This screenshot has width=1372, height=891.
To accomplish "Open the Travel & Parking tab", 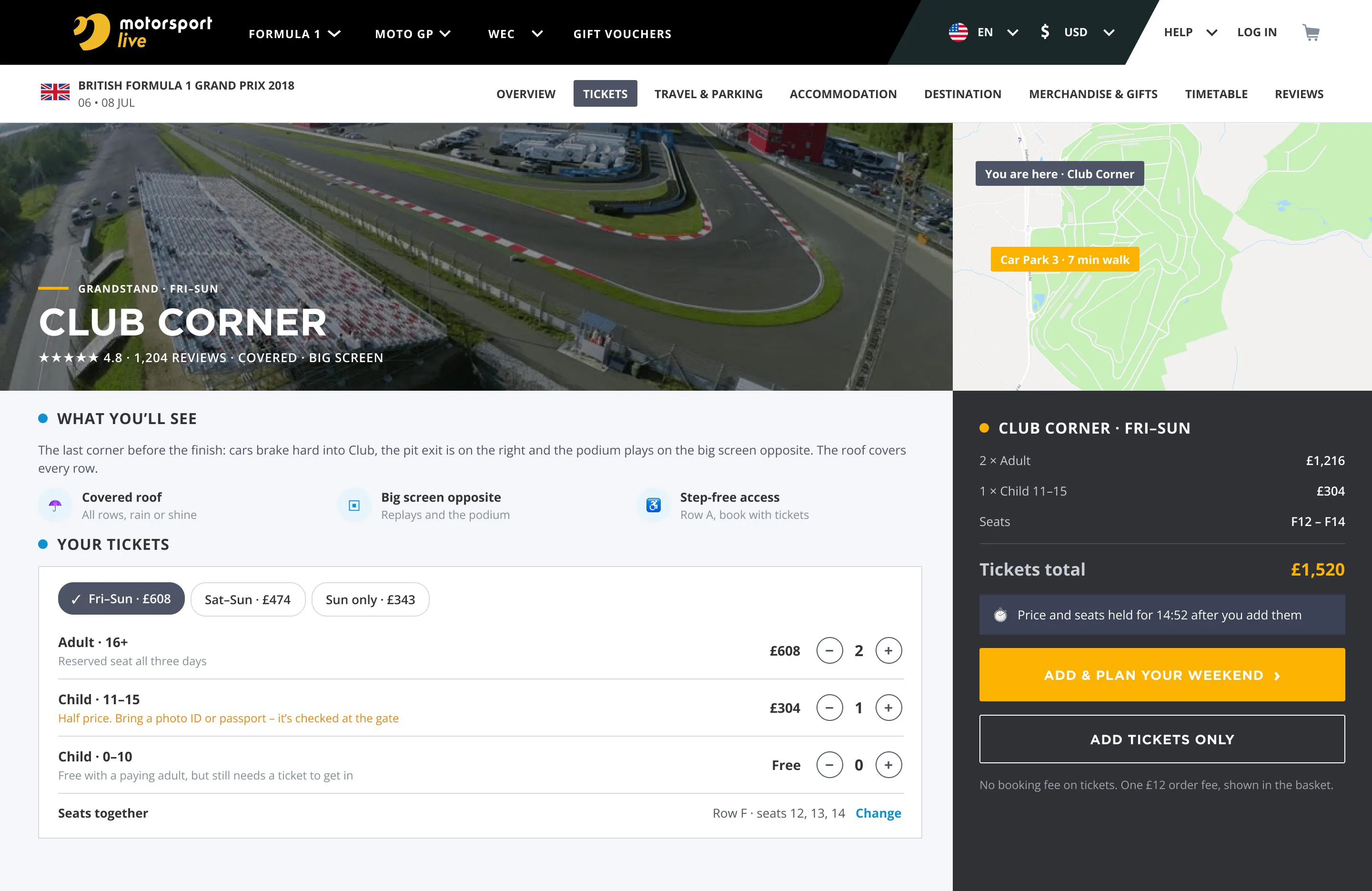I will pyautogui.click(x=708, y=93).
